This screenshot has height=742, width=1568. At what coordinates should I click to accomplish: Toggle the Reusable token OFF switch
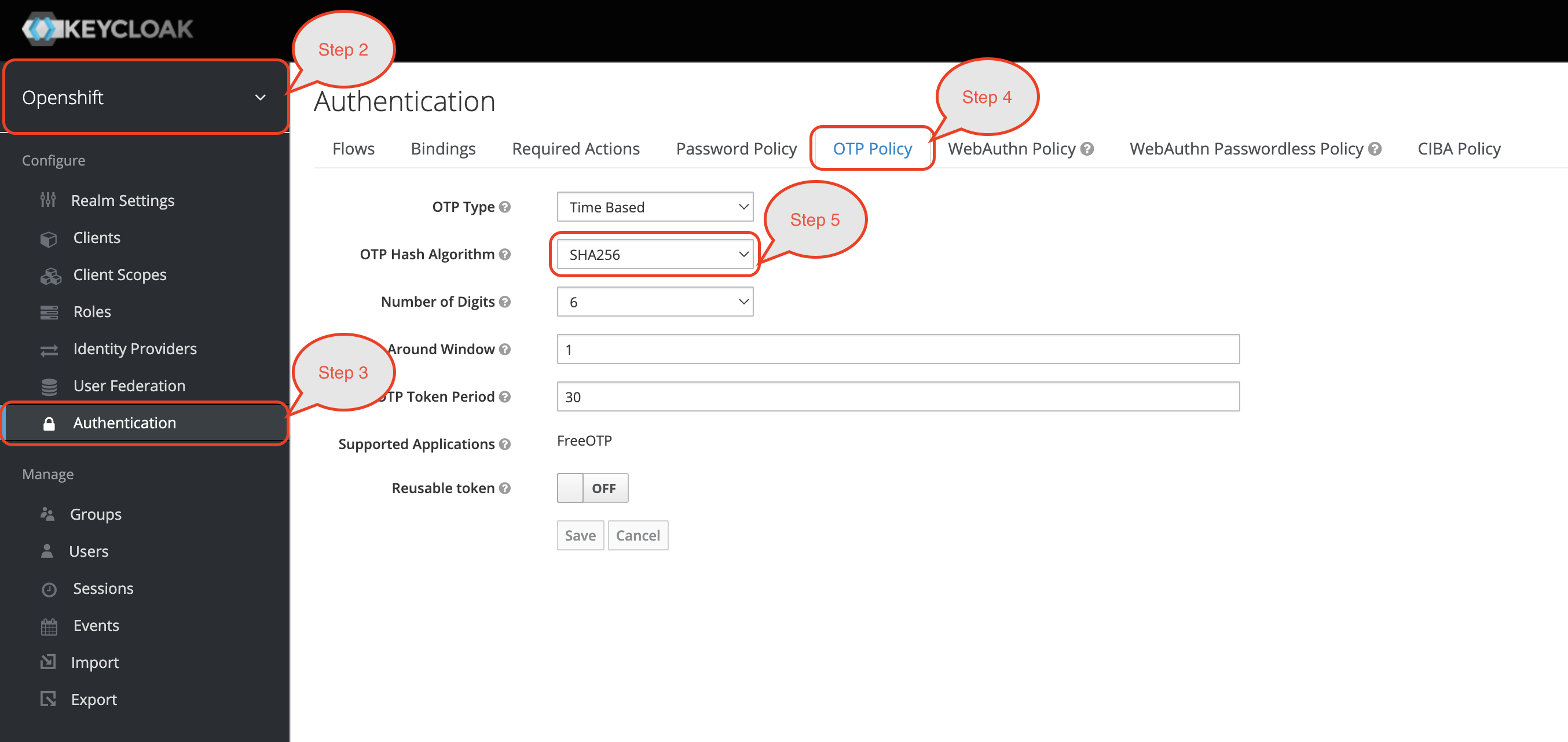(592, 488)
